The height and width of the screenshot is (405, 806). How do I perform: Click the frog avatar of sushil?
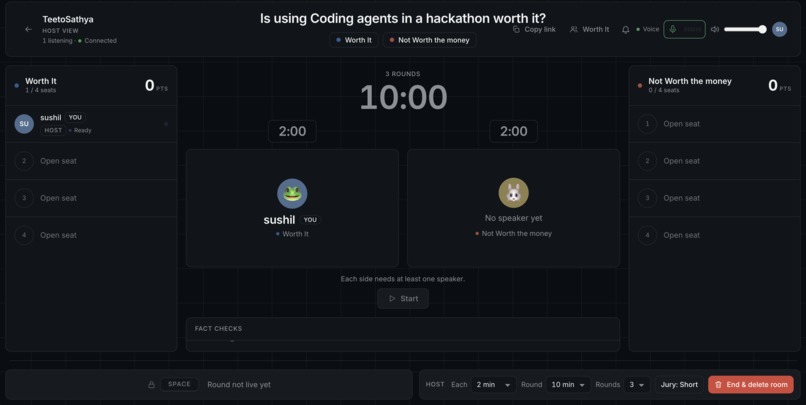tap(292, 194)
